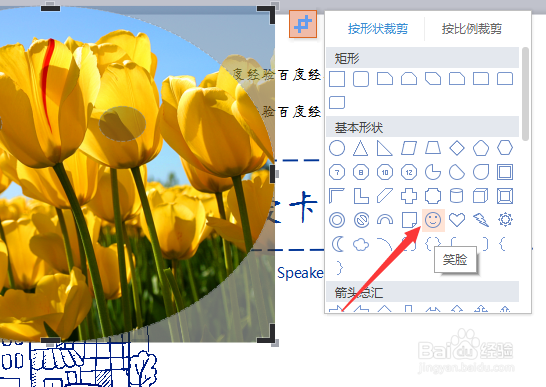Choose the chord shape
The image size is (546, 387).
tap(457, 172)
